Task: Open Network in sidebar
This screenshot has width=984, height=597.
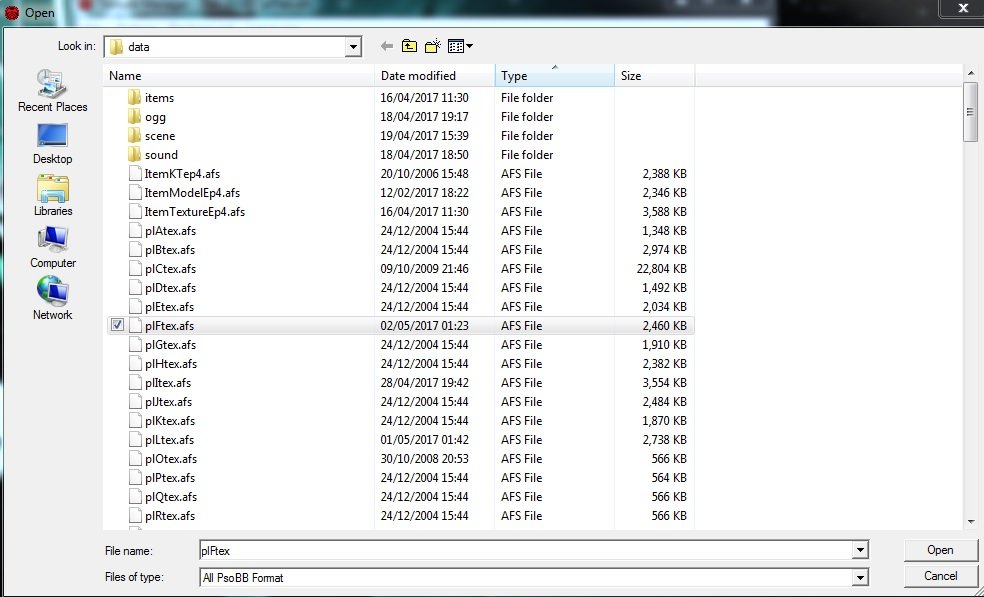Action: (53, 299)
